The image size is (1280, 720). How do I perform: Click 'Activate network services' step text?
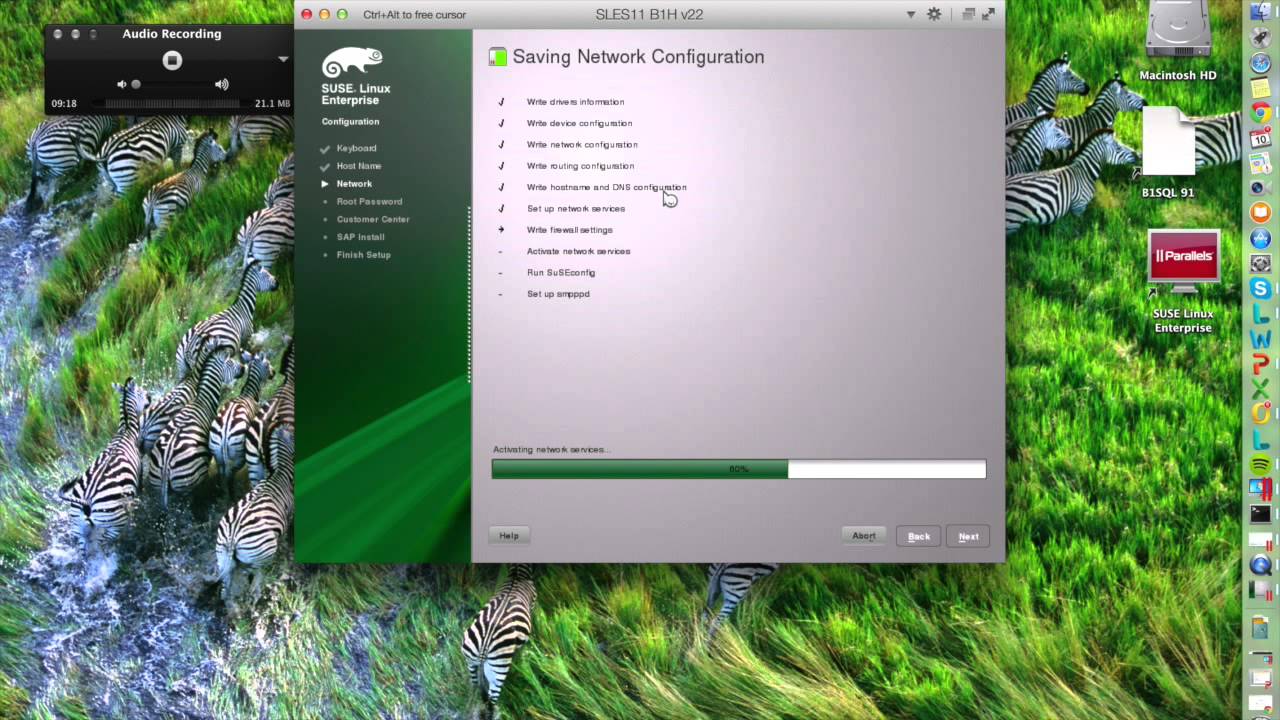(x=578, y=251)
